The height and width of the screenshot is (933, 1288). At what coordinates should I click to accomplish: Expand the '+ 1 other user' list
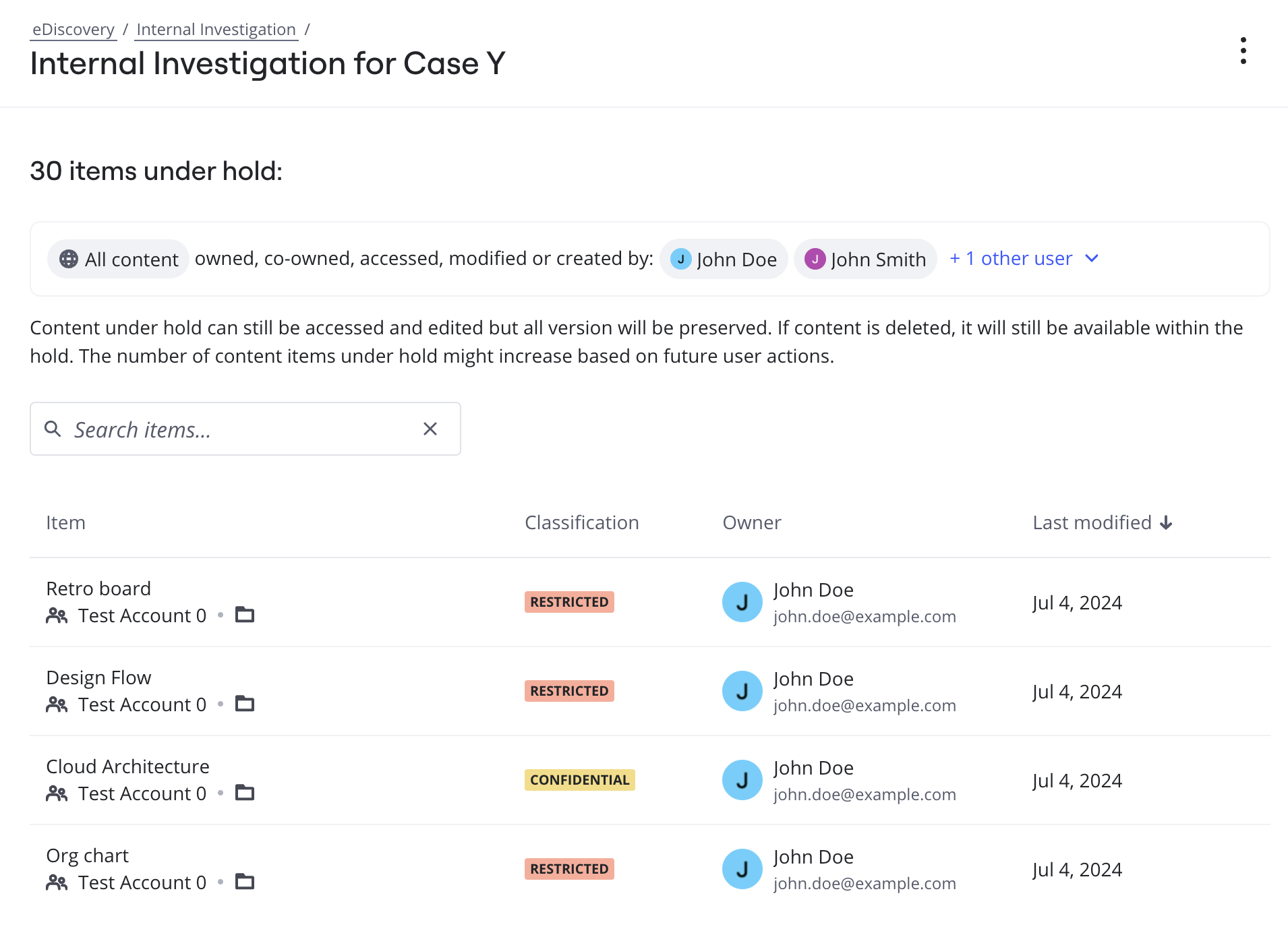click(1024, 259)
